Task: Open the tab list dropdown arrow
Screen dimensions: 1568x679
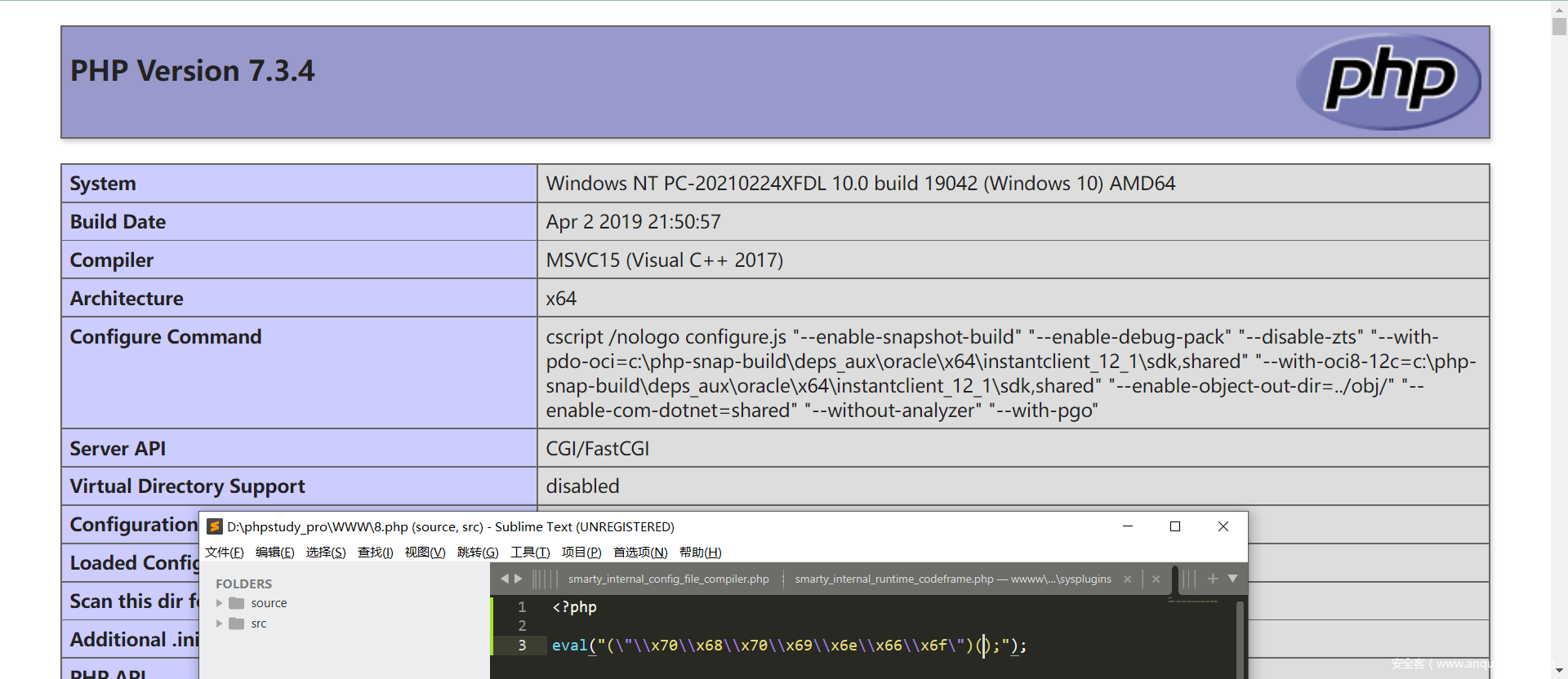Action: click(x=1233, y=579)
